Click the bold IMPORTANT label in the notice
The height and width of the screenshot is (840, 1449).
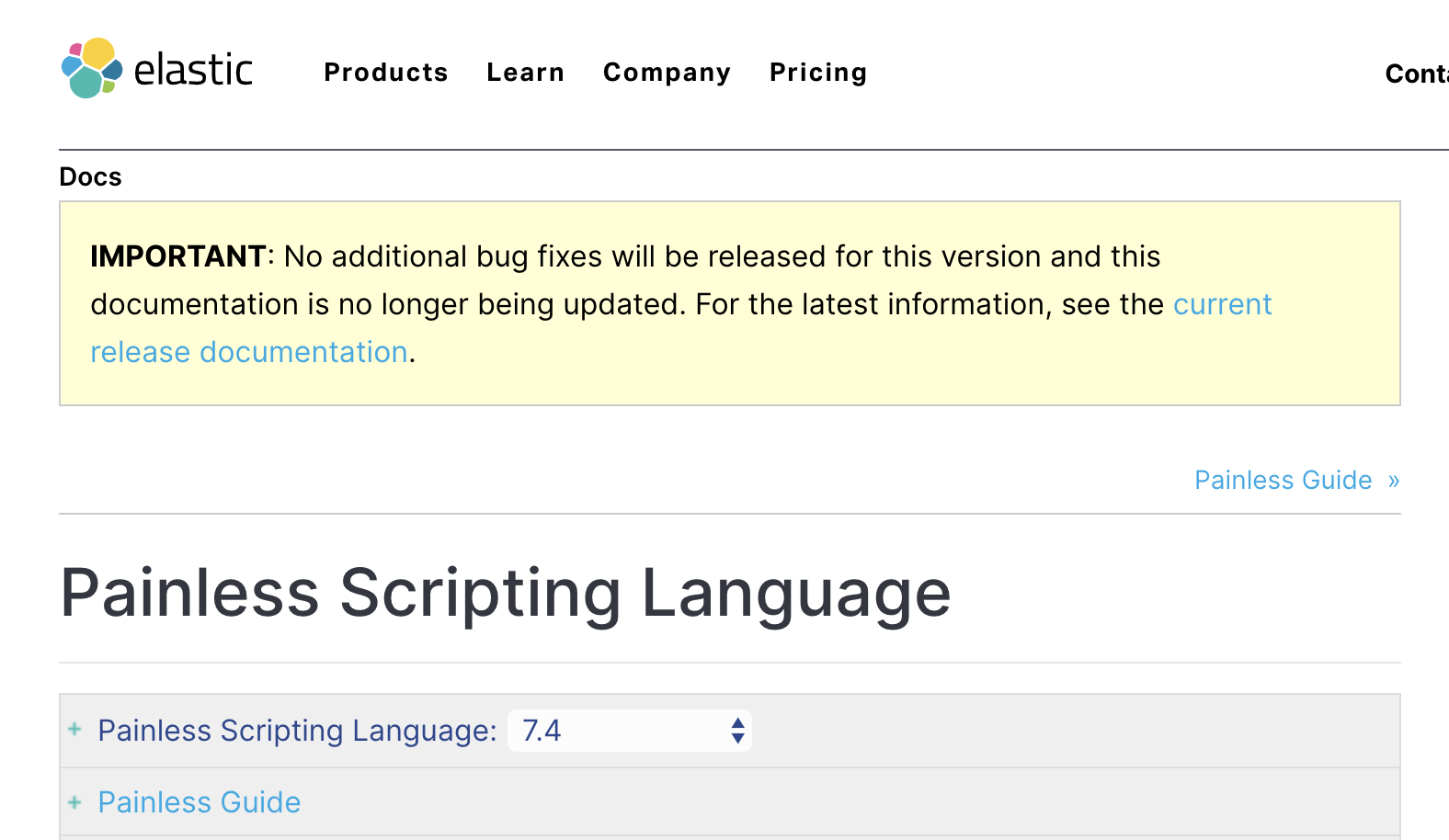pos(178,256)
